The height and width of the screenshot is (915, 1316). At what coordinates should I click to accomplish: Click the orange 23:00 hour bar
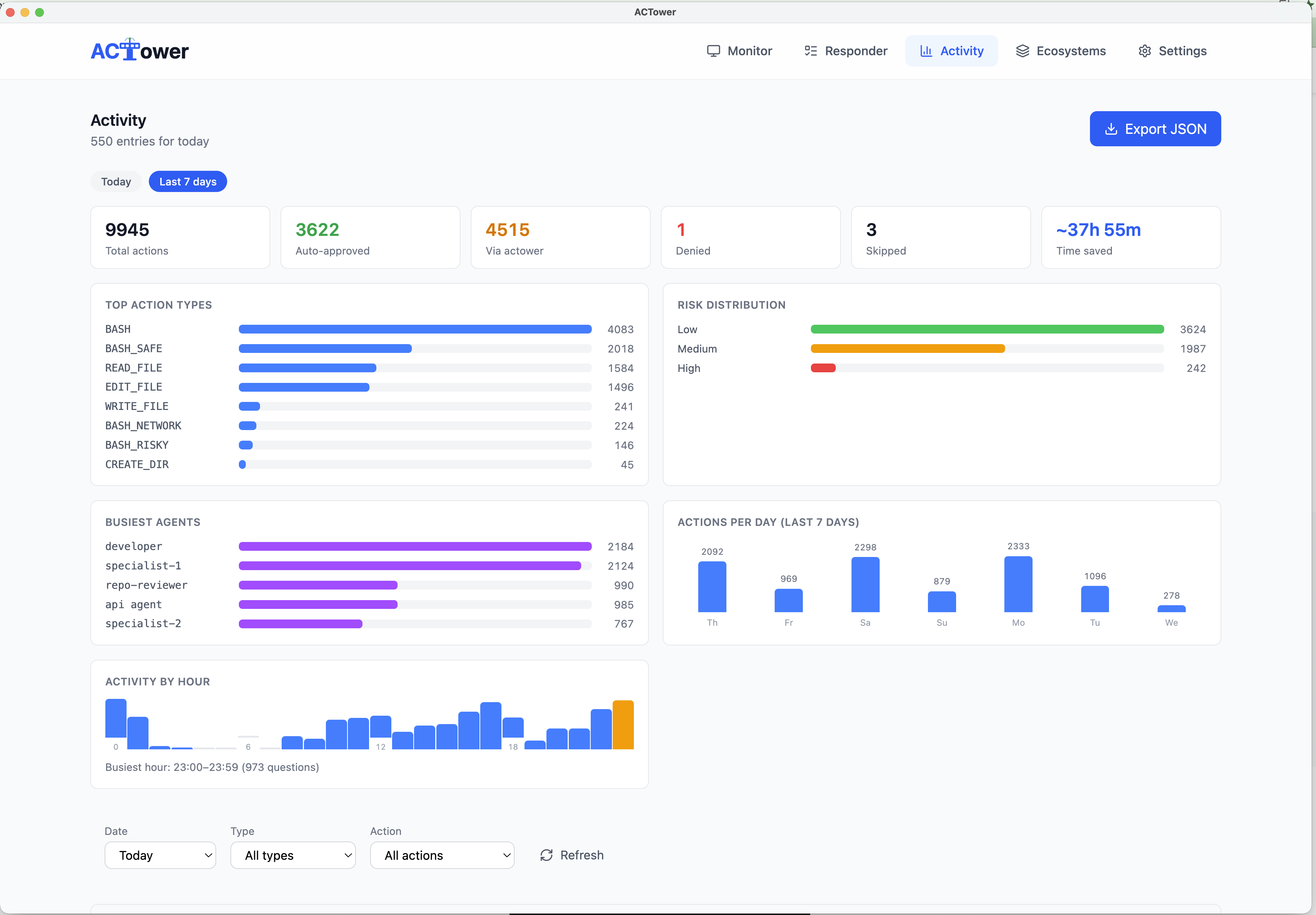point(623,724)
